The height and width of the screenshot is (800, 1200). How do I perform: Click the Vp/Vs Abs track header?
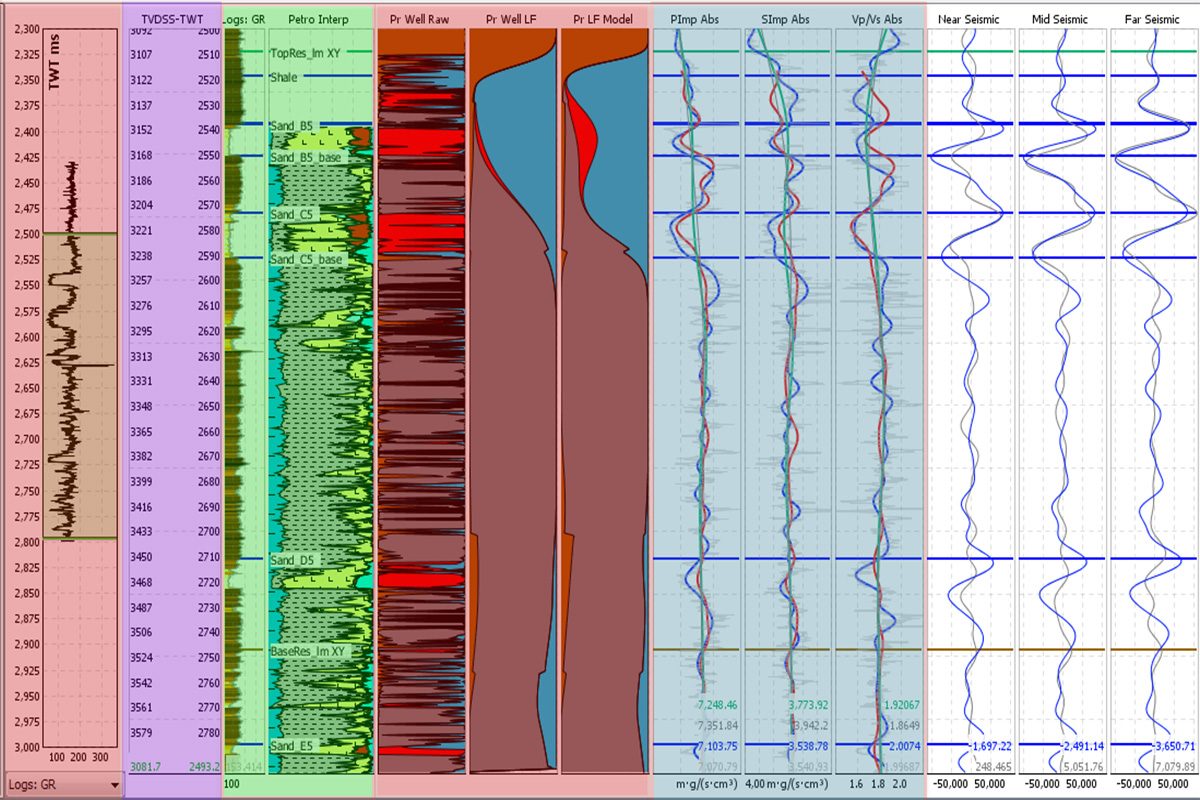pyautogui.click(x=880, y=19)
